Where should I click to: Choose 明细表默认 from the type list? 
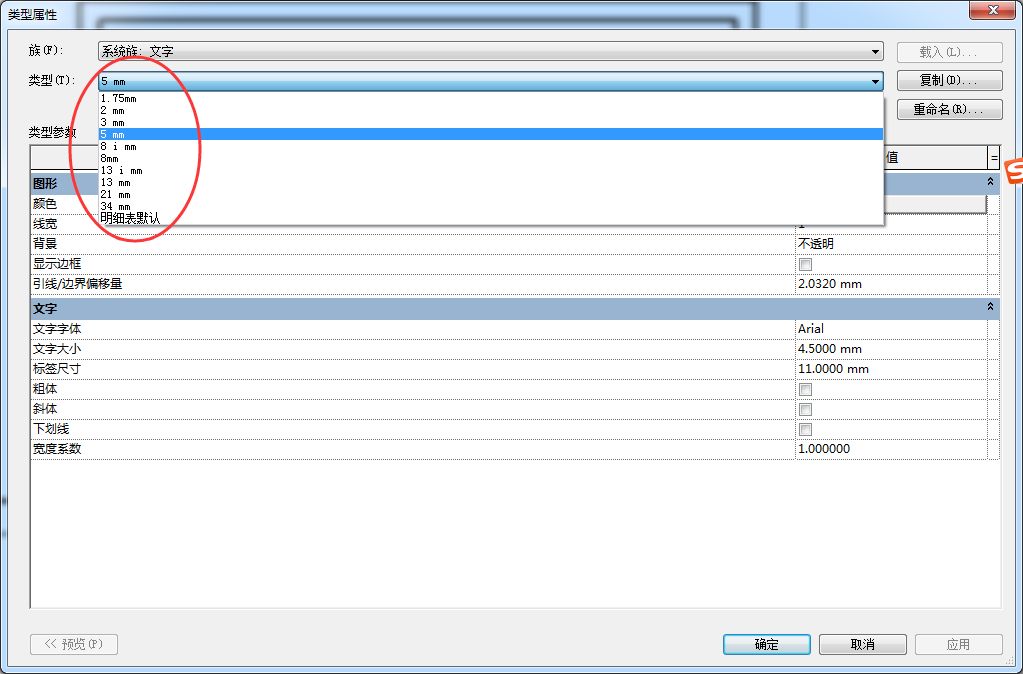point(491,218)
